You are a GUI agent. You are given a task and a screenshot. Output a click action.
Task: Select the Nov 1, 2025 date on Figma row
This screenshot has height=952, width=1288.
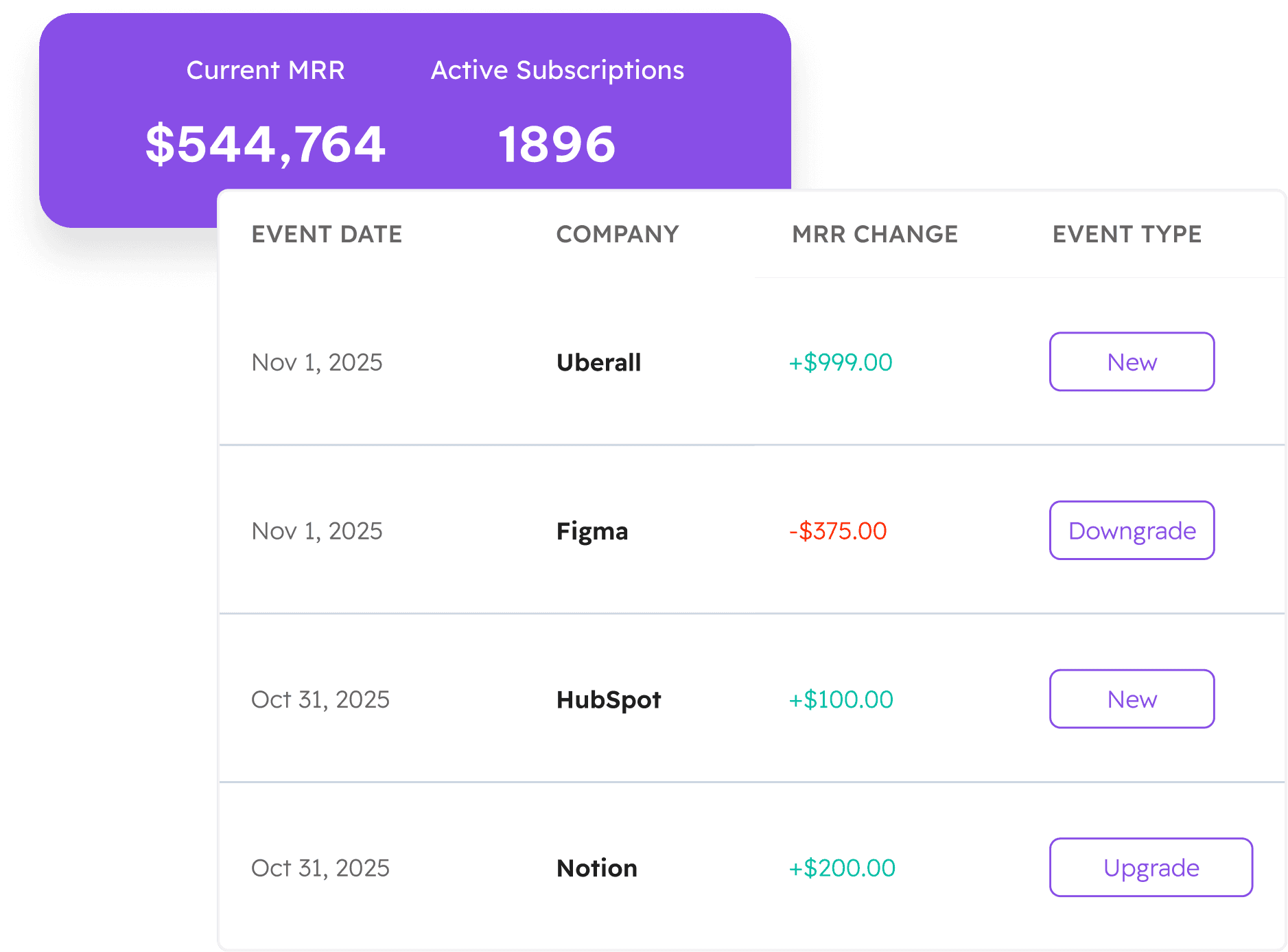coord(316,531)
